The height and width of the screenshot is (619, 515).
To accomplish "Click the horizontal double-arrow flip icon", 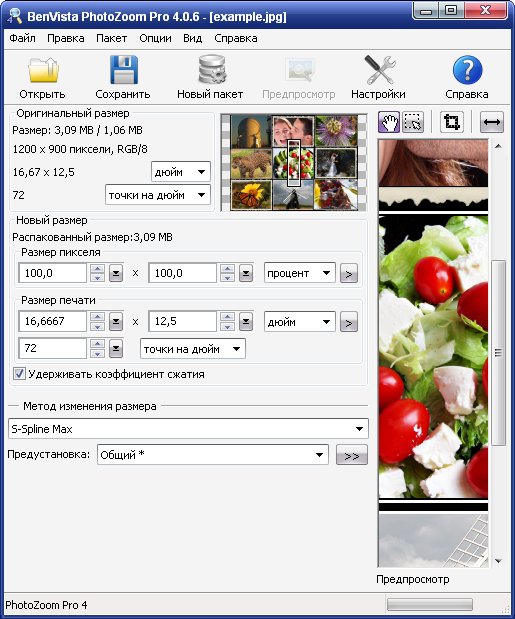I will 491,122.
